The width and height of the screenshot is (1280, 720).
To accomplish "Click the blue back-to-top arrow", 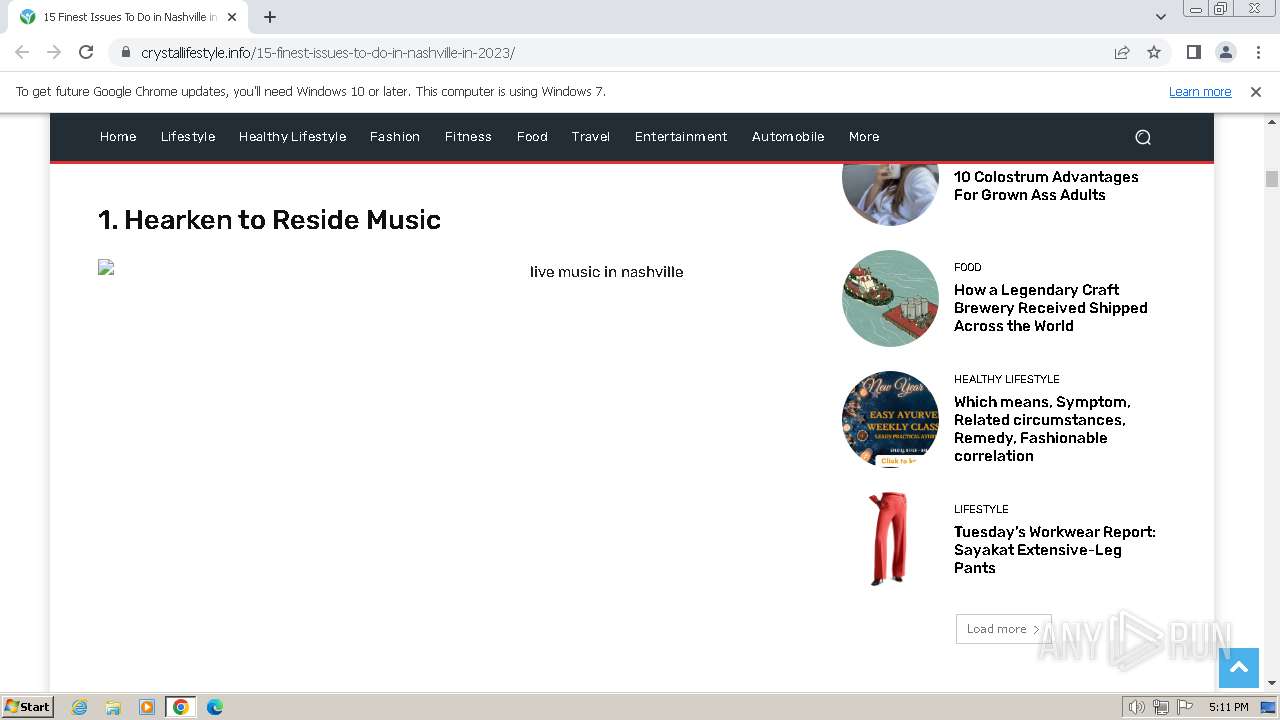I will [x=1238, y=668].
